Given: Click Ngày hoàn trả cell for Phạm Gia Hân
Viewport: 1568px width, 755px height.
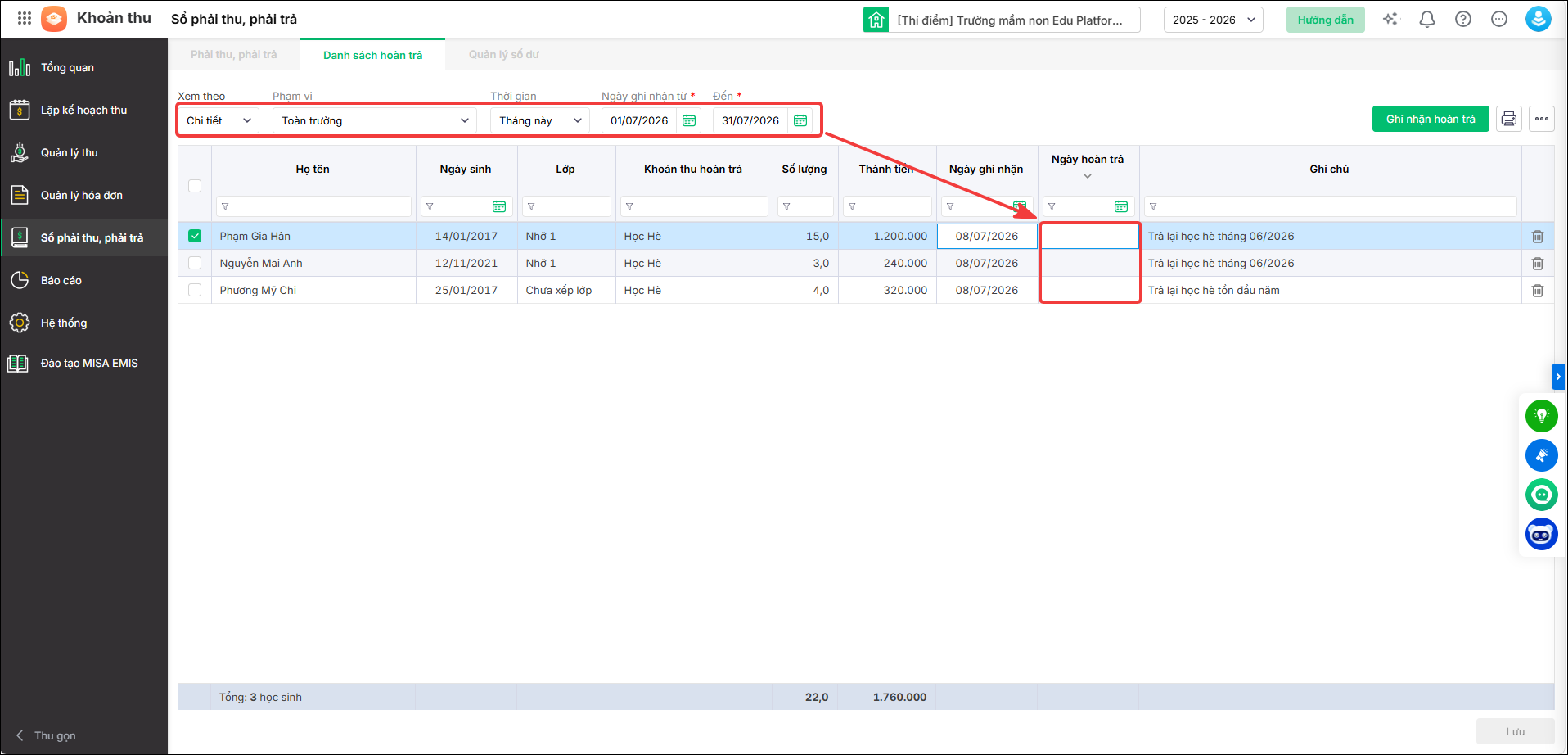Looking at the screenshot, I should pyautogui.click(x=1089, y=236).
